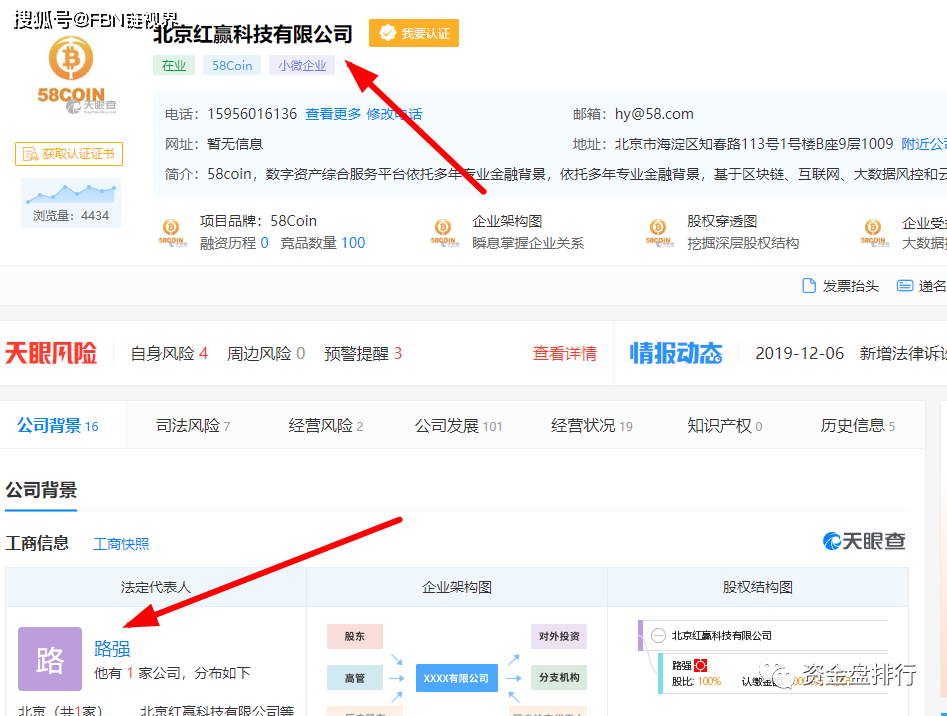Open 路强 legal representative profile link
947x716 pixels.
[112, 648]
